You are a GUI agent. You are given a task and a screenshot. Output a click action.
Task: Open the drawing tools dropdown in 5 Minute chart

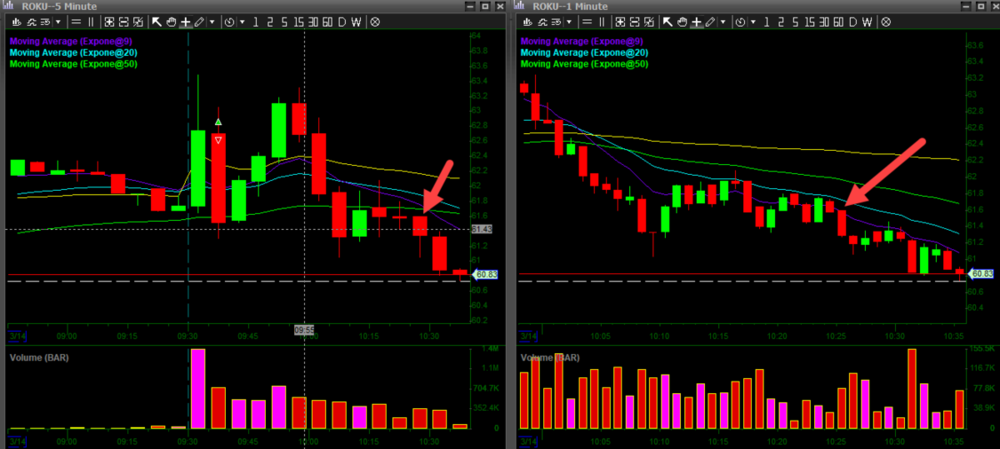(x=212, y=21)
